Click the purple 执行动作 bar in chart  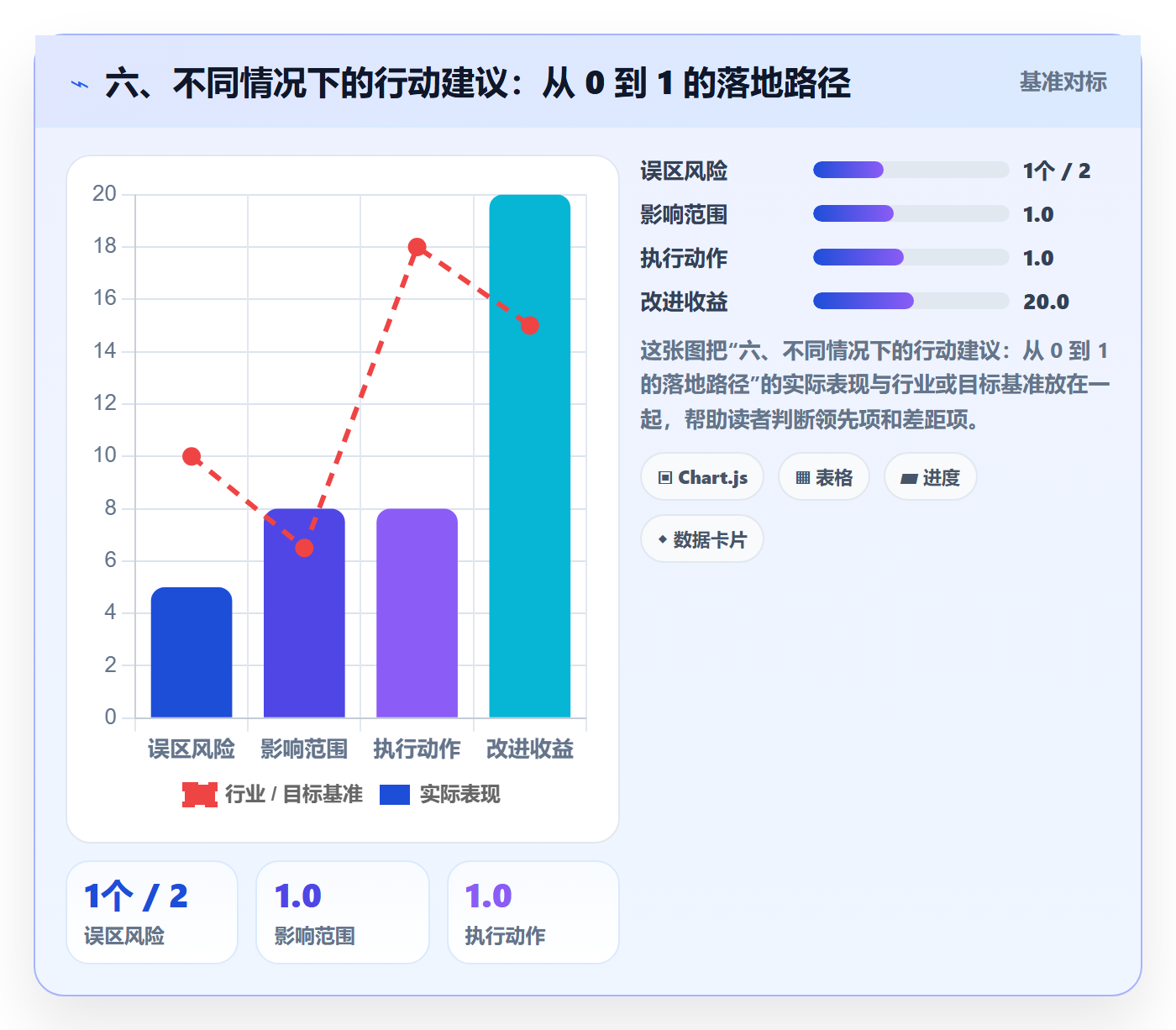[x=417, y=613]
